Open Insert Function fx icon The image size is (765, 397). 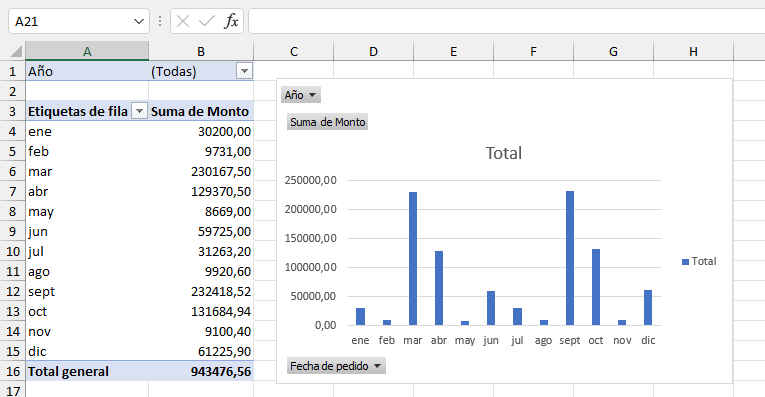(231, 21)
